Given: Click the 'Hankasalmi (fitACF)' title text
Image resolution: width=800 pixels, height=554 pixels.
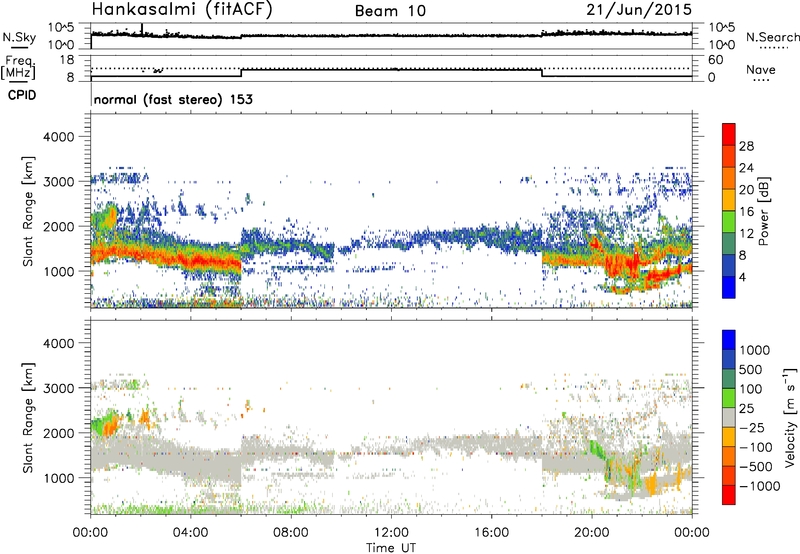Looking at the screenshot, I should [x=182, y=10].
